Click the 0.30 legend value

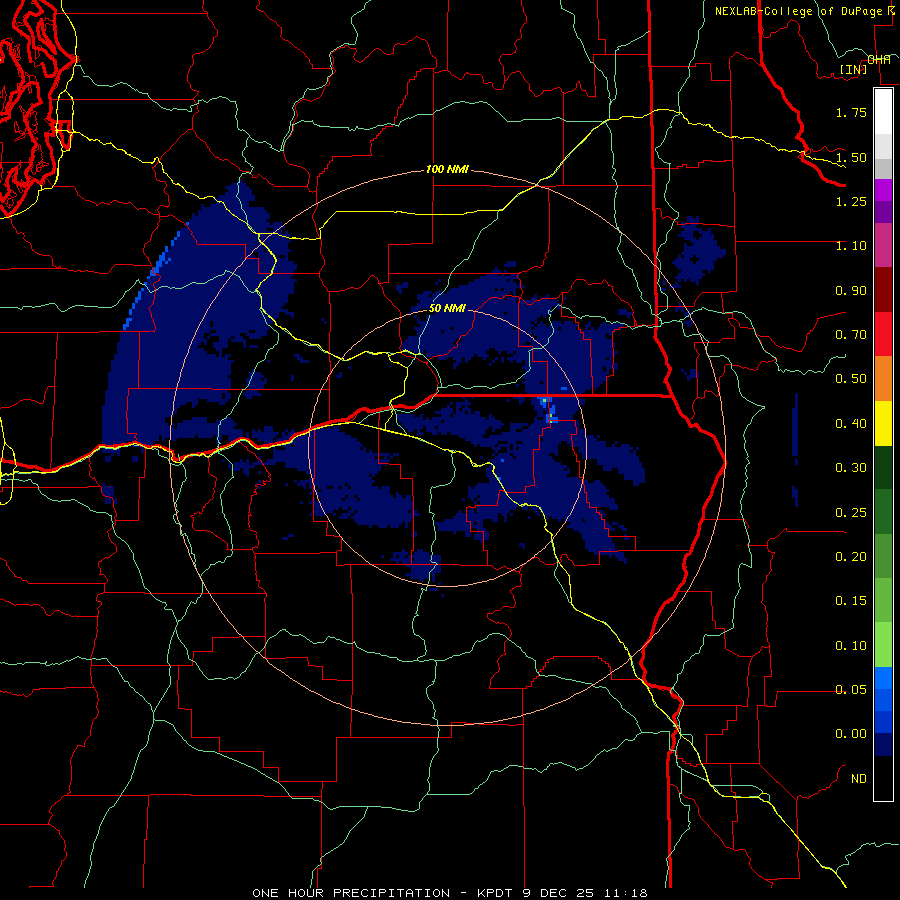point(851,468)
